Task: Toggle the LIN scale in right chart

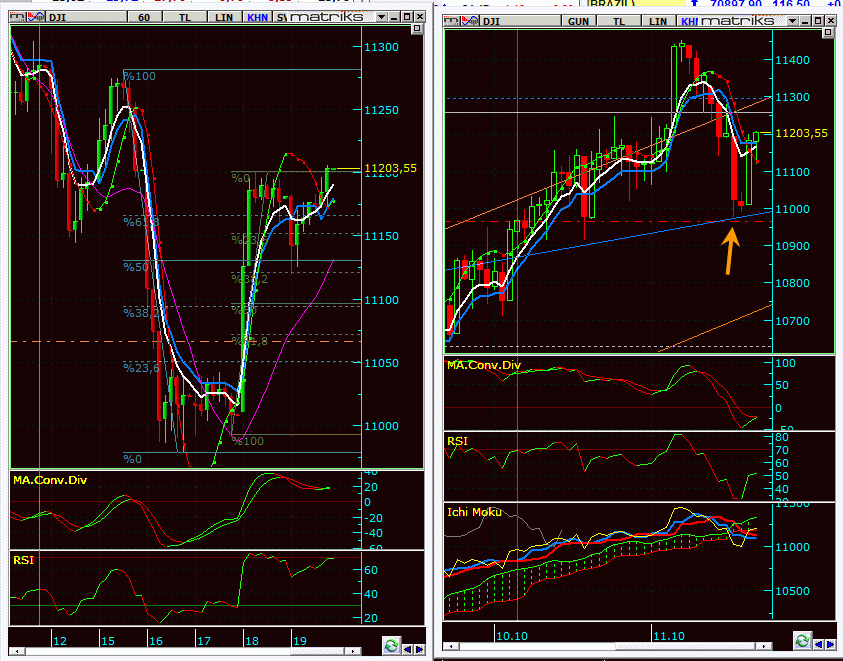Action: 658,21
